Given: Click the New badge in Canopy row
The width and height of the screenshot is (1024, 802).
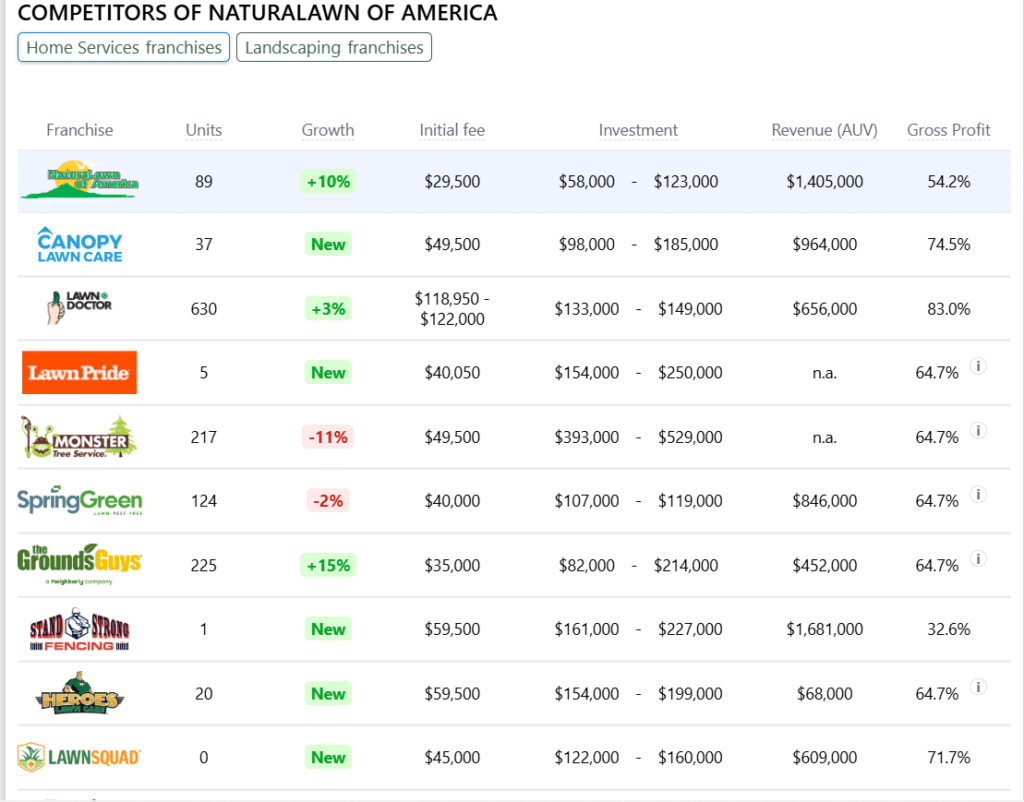Looking at the screenshot, I should point(328,244).
